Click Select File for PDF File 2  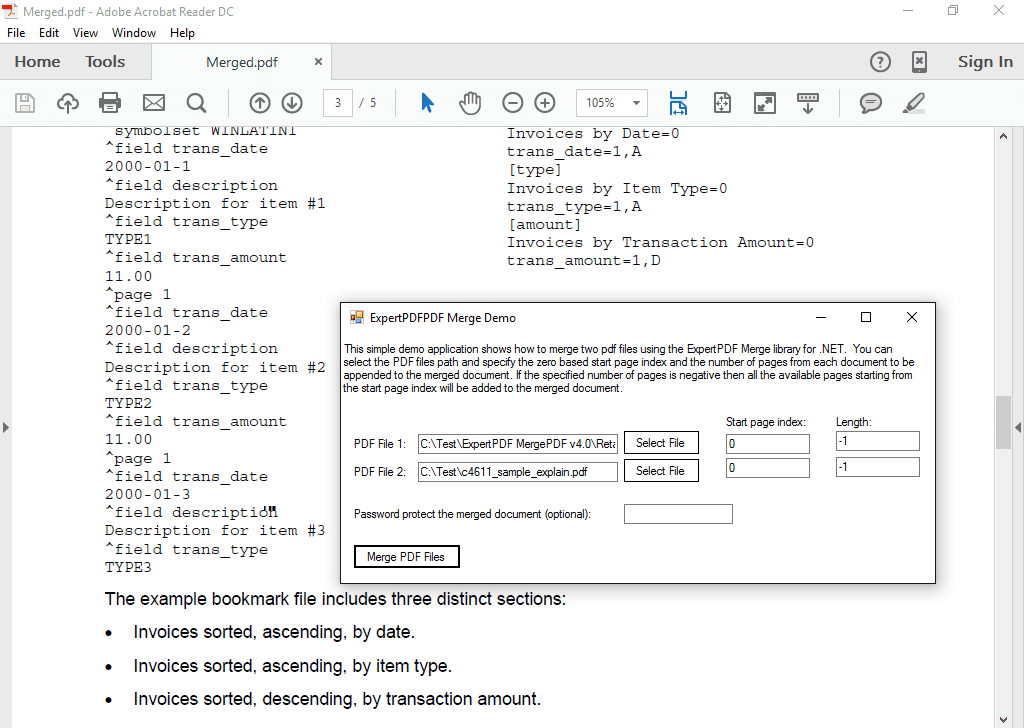tap(661, 471)
